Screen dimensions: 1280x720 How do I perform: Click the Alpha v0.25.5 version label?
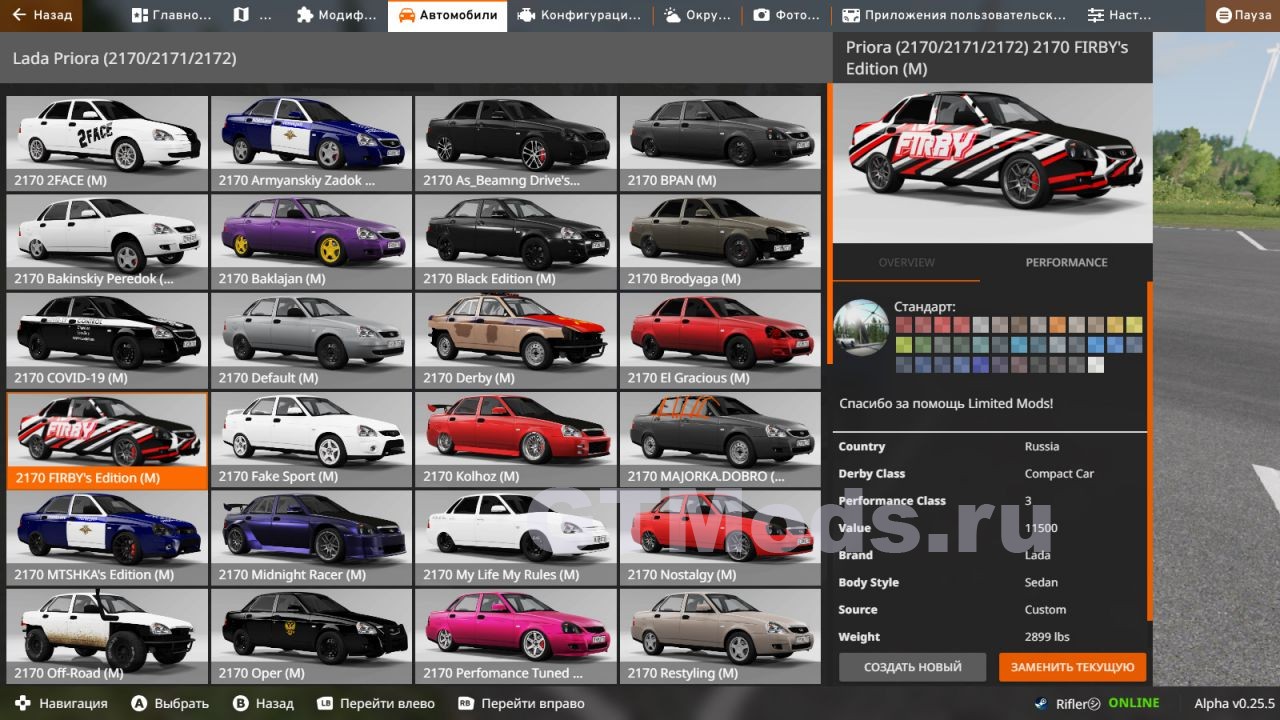(x=1234, y=703)
